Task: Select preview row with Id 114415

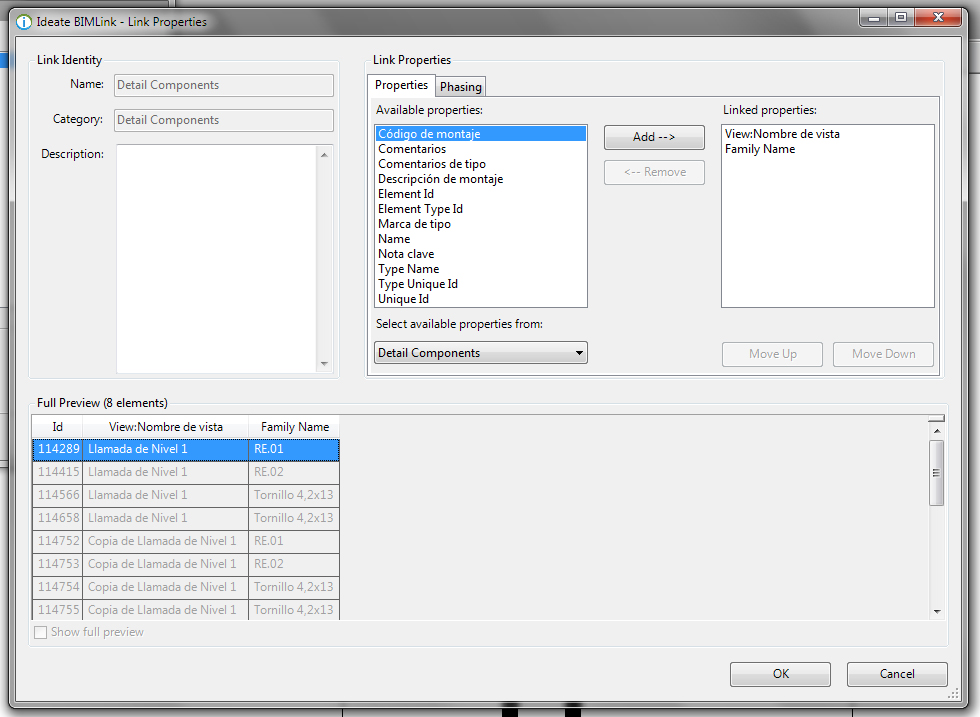Action: (x=186, y=472)
